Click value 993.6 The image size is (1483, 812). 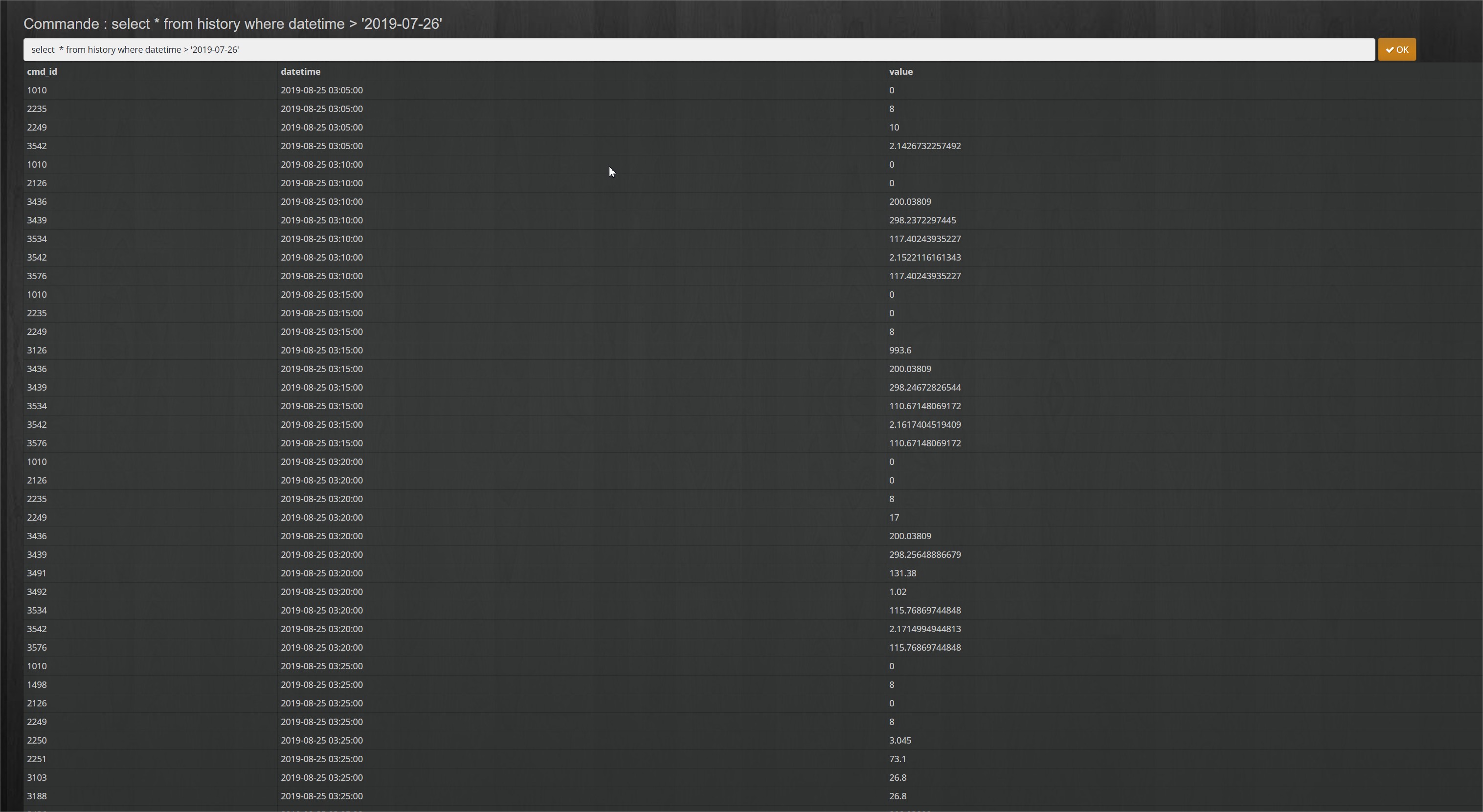pos(900,351)
